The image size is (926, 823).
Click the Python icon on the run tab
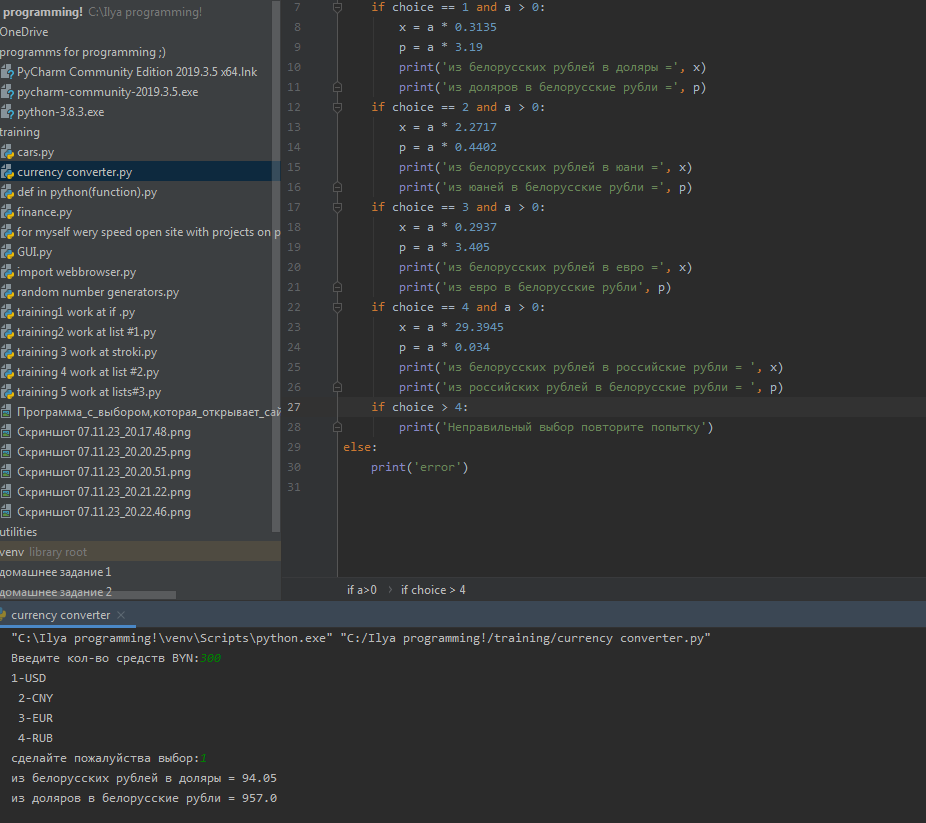point(3,615)
